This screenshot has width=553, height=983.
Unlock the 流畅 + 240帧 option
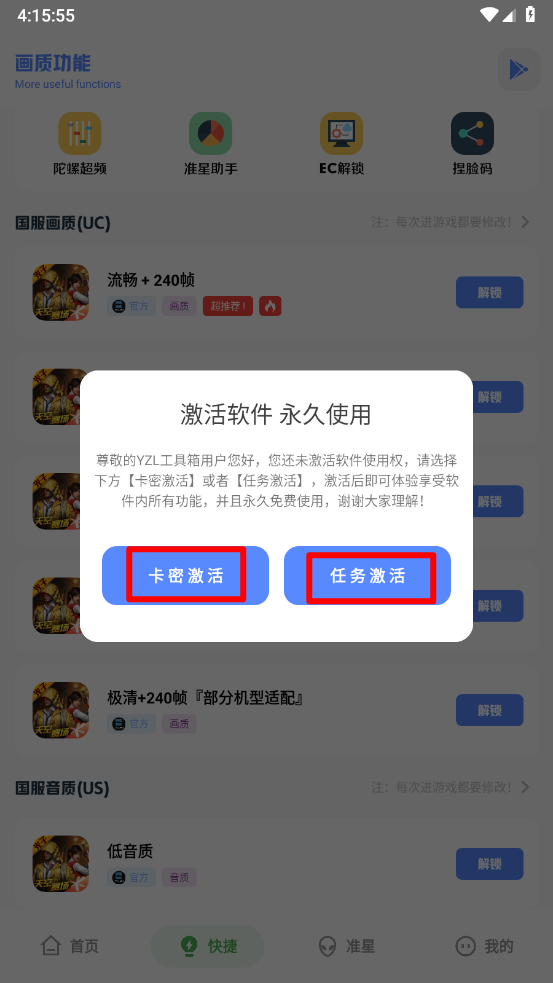point(490,292)
